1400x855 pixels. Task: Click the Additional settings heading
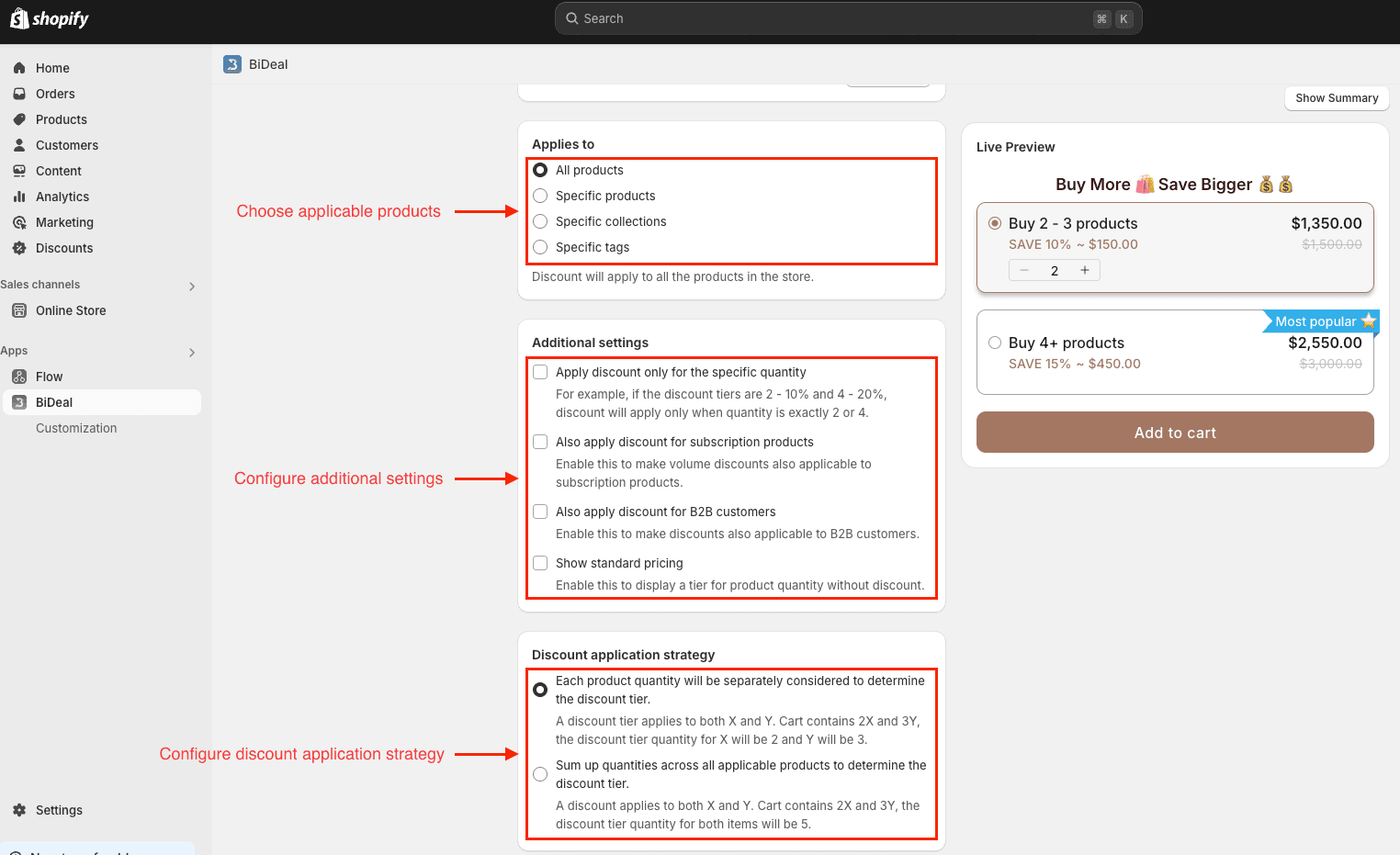(590, 343)
